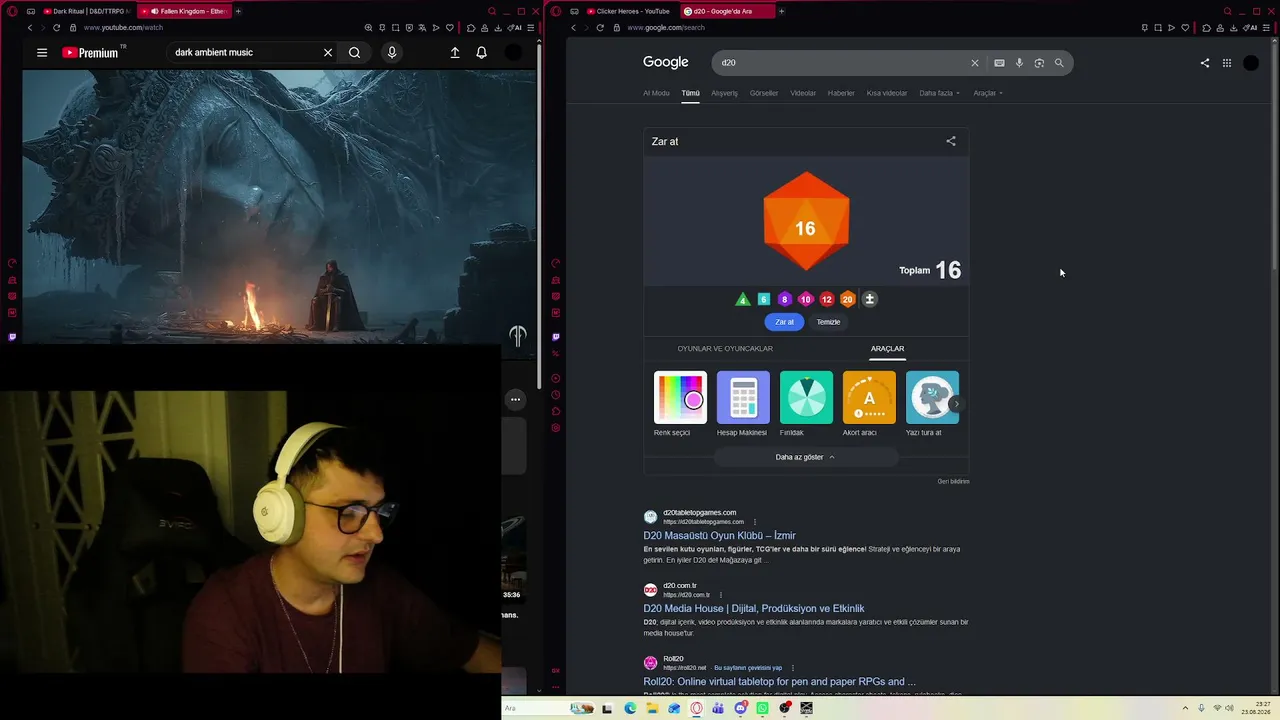Image resolution: width=1280 pixels, height=720 pixels.
Task: Click the large orange d20 die showing 16
Action: (x=806, y=222)
